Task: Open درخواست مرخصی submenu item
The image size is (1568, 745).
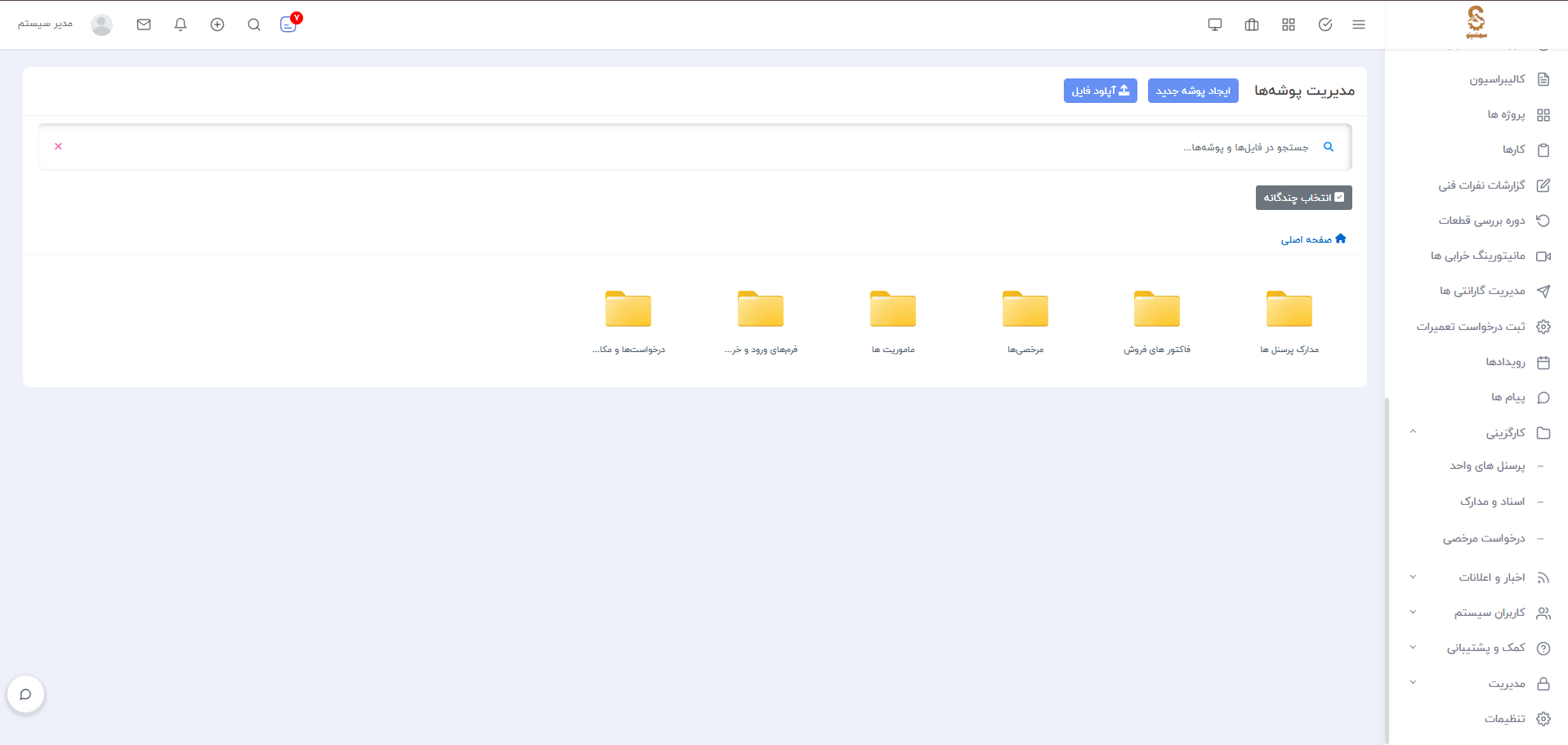Action: tap(1484, 538)
